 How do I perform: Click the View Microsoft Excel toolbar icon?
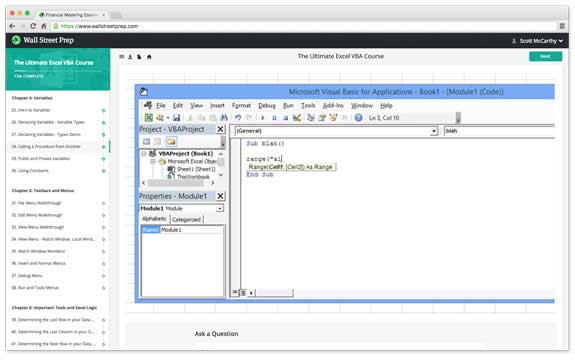tap(149, 118)
